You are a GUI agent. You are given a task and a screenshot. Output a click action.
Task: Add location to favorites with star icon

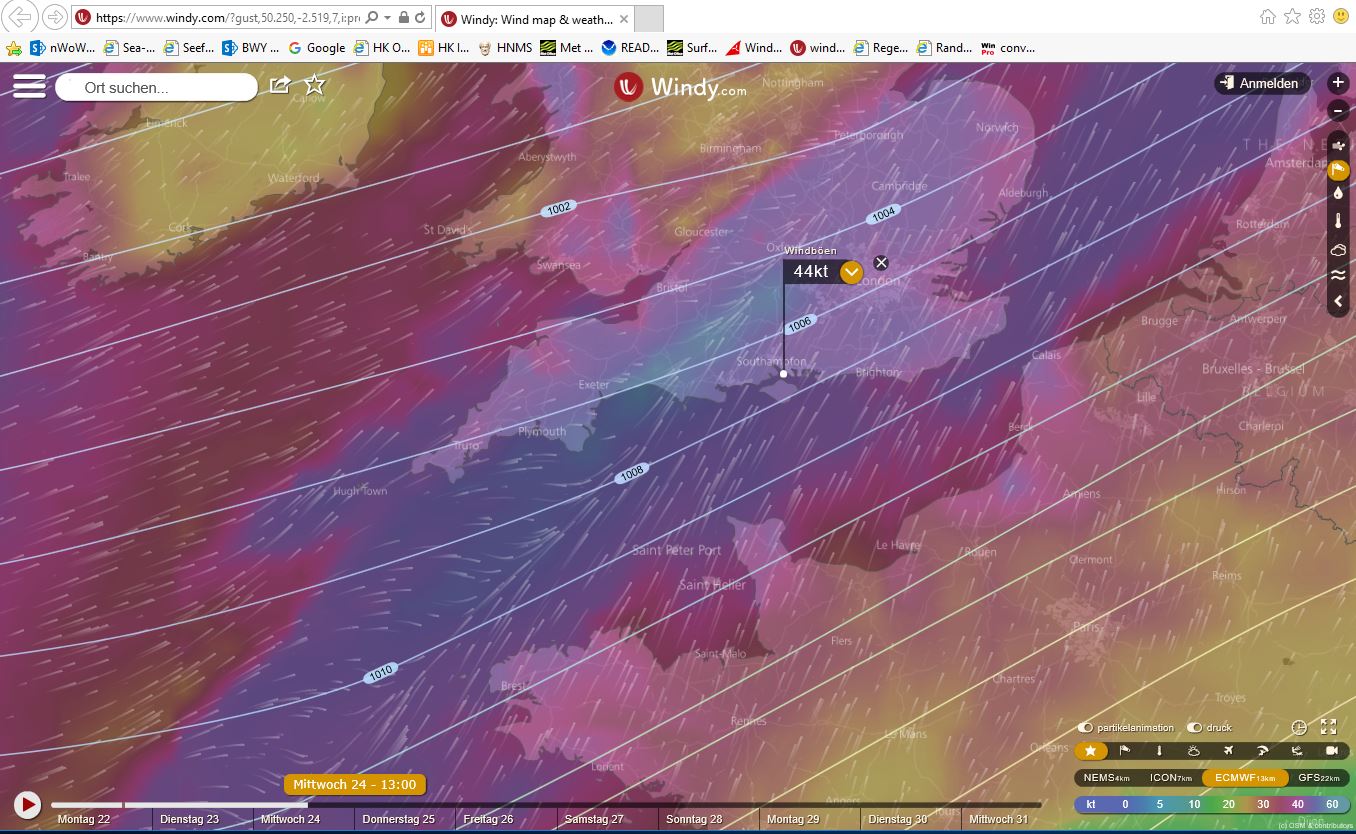(315, 85)
